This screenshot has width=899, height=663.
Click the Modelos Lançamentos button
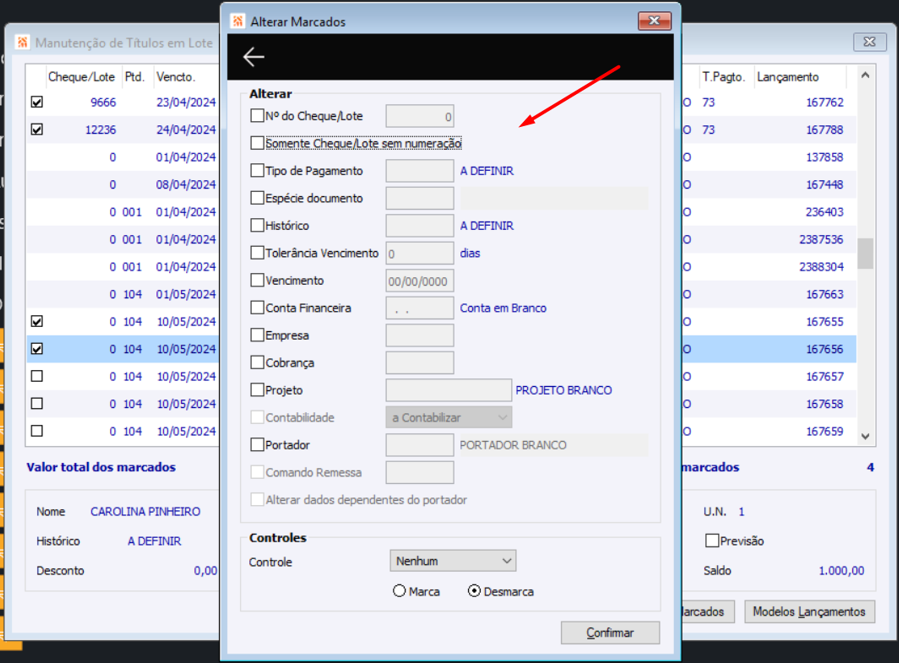click(809, 611)
